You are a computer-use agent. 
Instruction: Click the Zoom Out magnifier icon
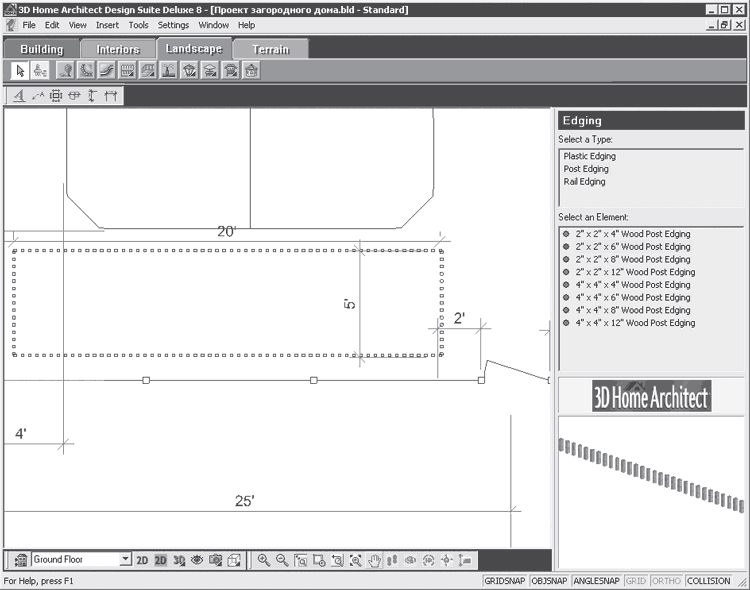[282, 560]
